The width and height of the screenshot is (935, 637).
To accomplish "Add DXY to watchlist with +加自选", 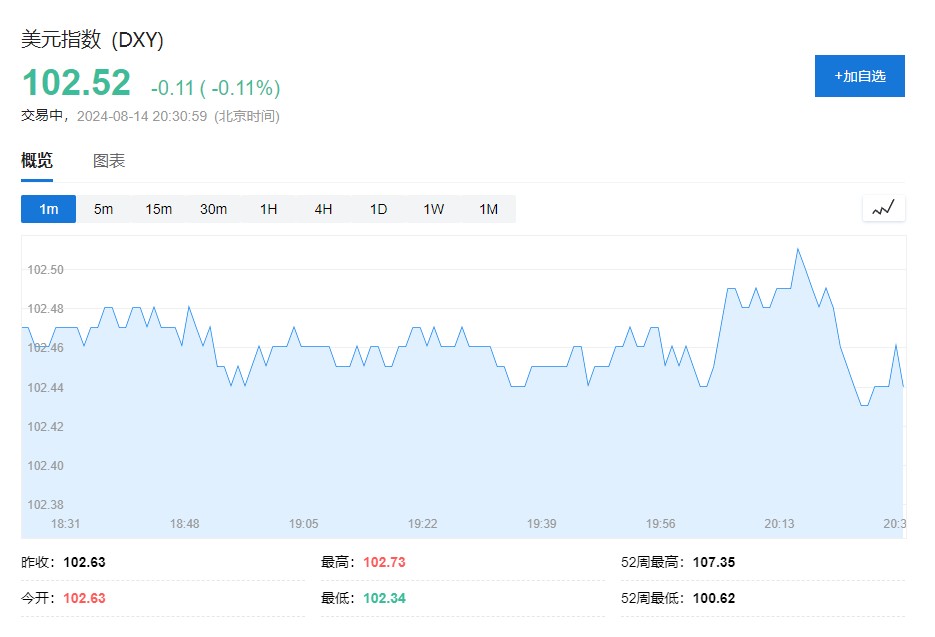I will 859,76.
